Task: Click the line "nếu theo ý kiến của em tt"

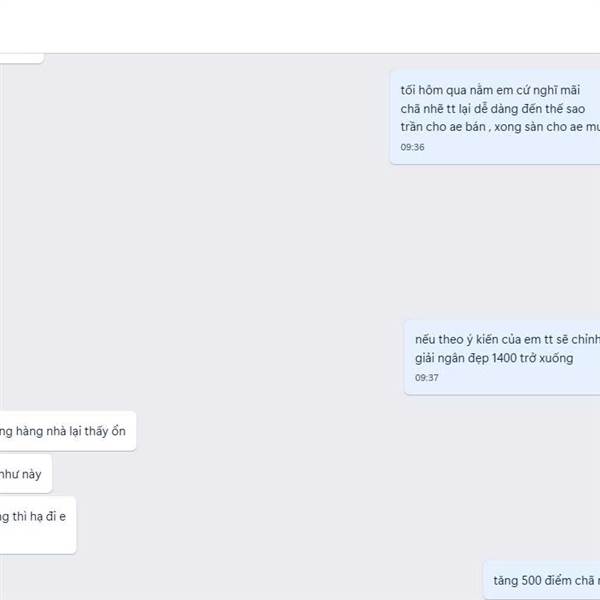Action: pyautogui.click(x=507, y=339)
